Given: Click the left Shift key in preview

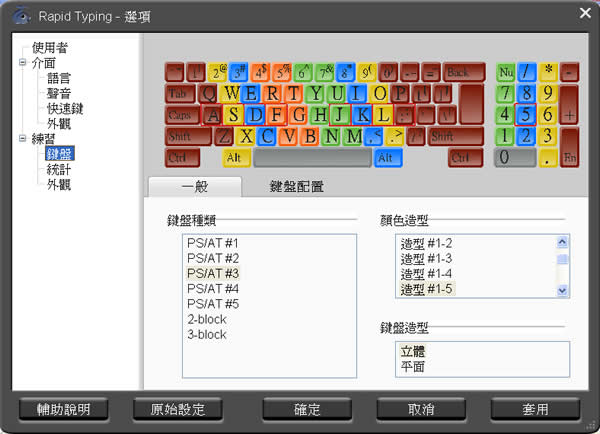Looking at the screenshot, I should (188, 136).
